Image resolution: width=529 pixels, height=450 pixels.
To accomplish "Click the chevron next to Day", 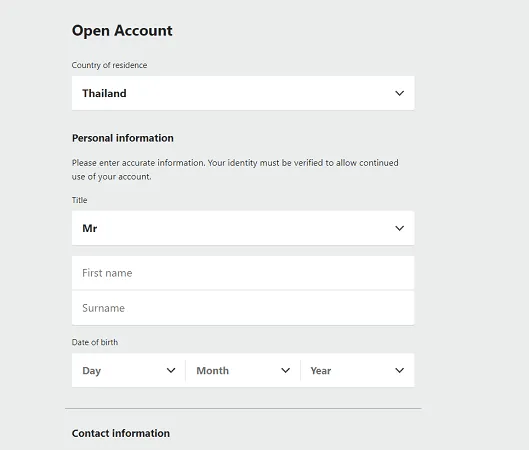I will coord(171,370).
